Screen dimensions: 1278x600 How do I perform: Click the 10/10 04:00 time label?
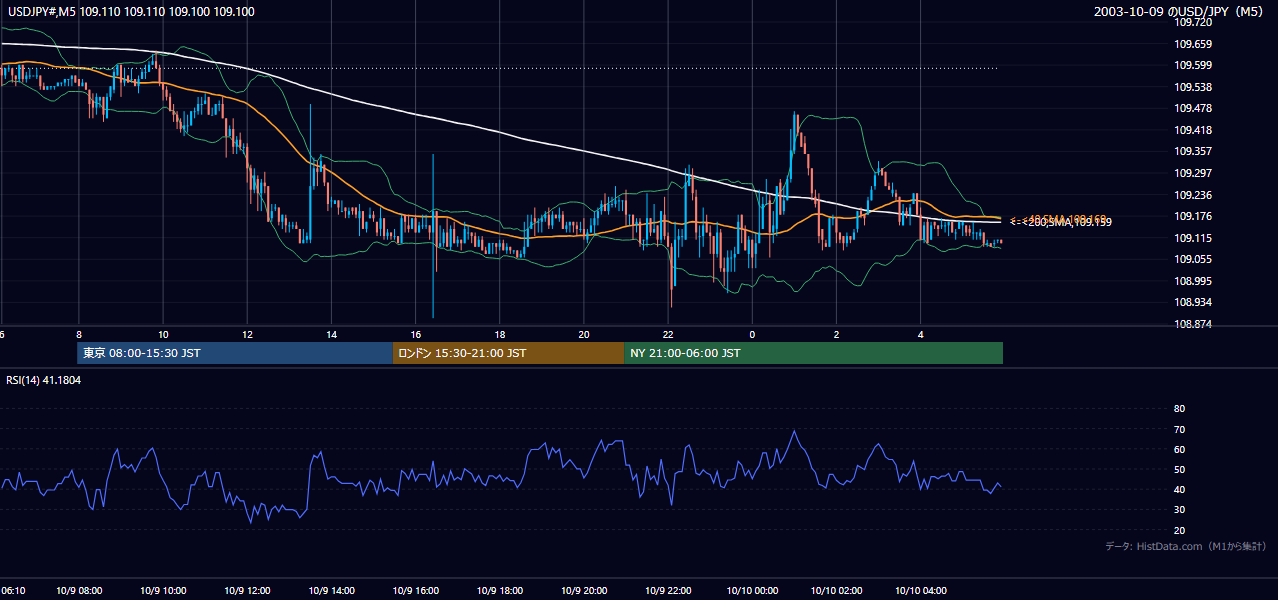pos(920,590)
